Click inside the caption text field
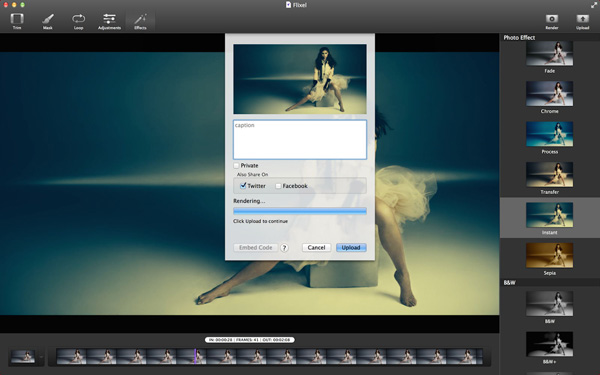The height and width of the screenshot is (375, 600). pyautogui.click(x=300, y=140)
